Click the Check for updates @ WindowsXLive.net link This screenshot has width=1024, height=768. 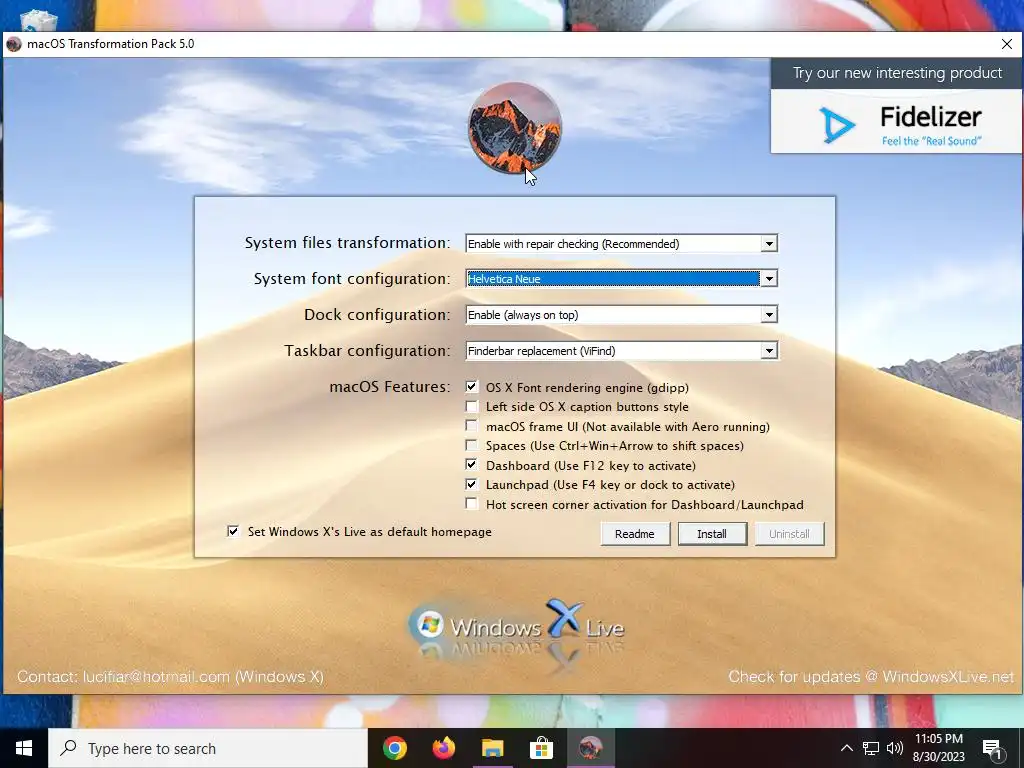871,677
